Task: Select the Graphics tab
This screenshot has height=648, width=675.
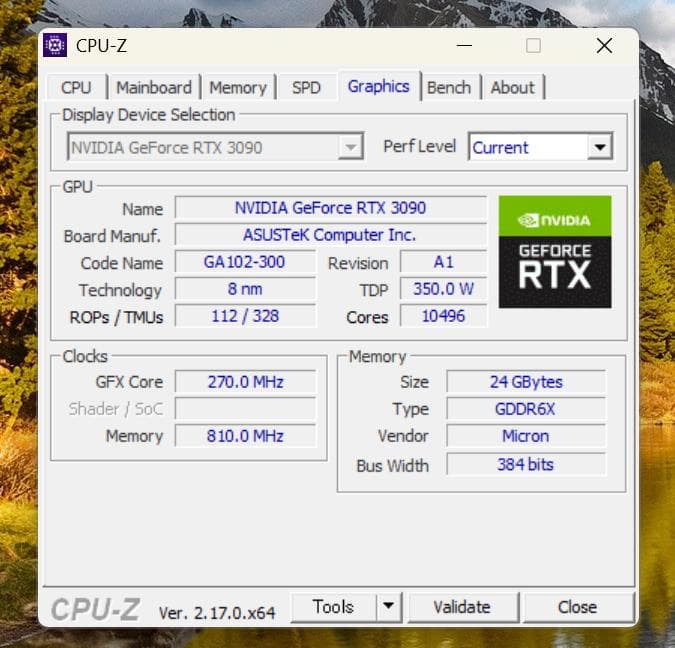Action: click(x=378, y=86)
